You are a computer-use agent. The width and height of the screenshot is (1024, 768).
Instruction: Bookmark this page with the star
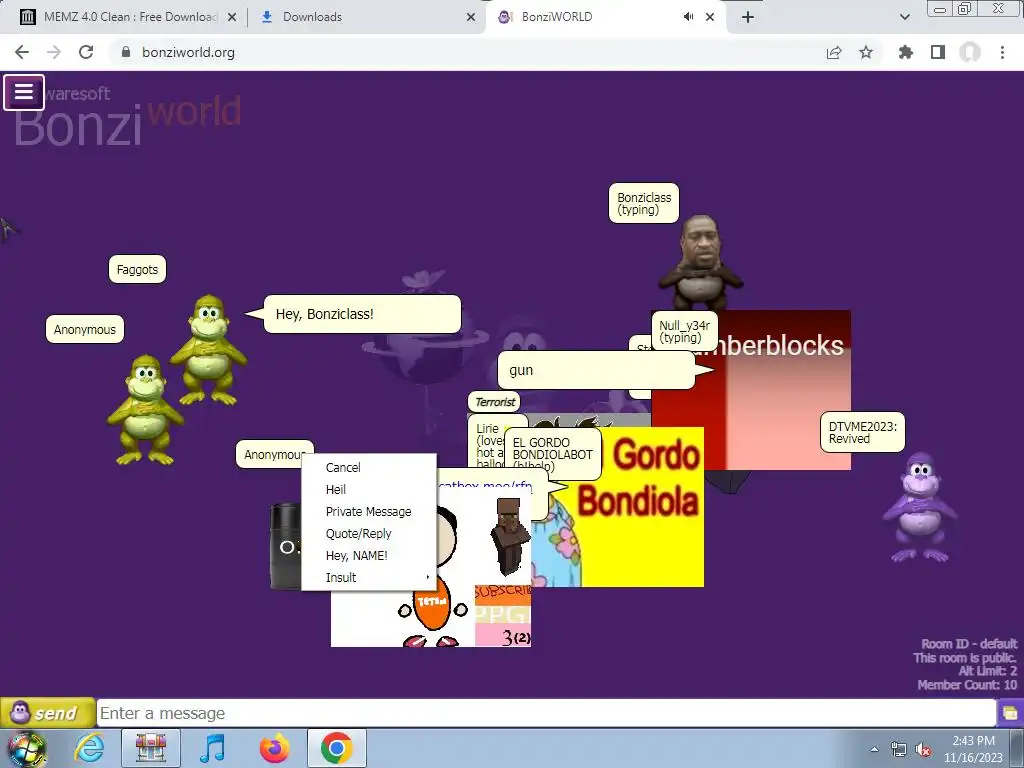(x=866, y=52)
